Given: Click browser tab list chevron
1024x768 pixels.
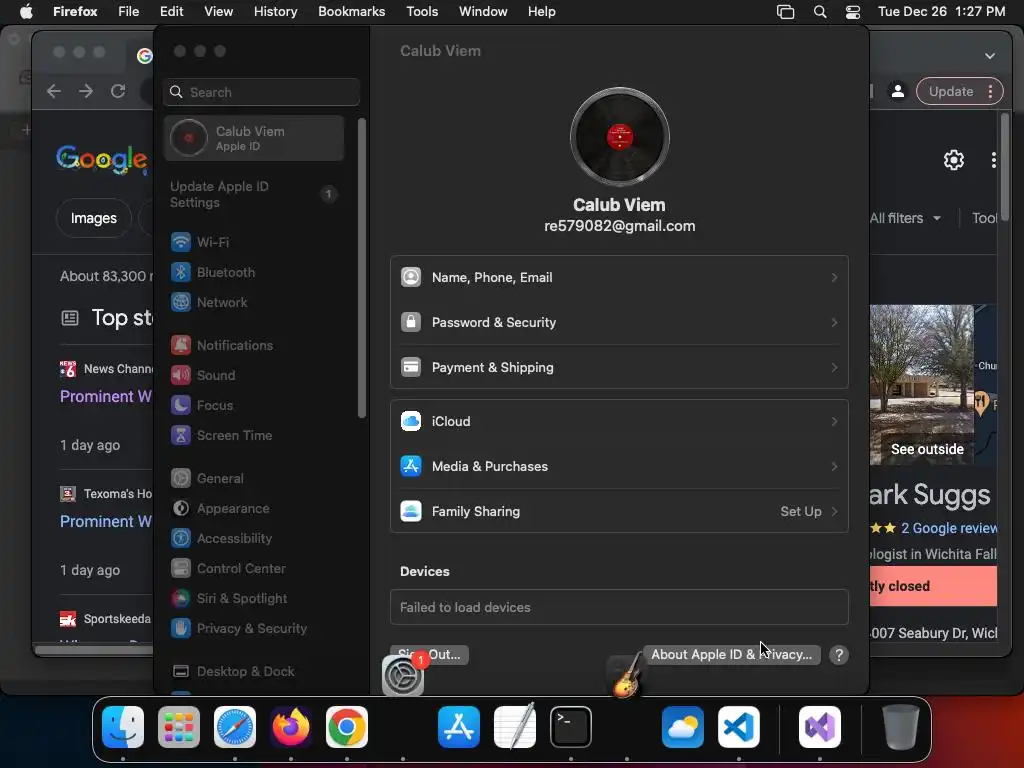Looking at the screenshot, I should 990,56.
